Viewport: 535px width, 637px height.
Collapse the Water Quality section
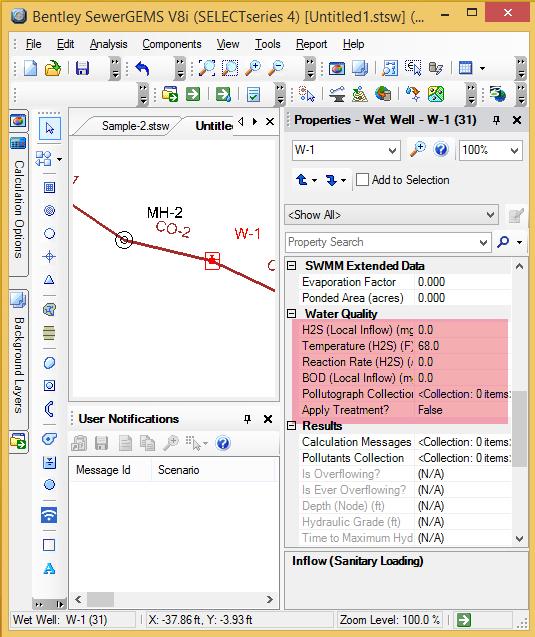point(291,314)
